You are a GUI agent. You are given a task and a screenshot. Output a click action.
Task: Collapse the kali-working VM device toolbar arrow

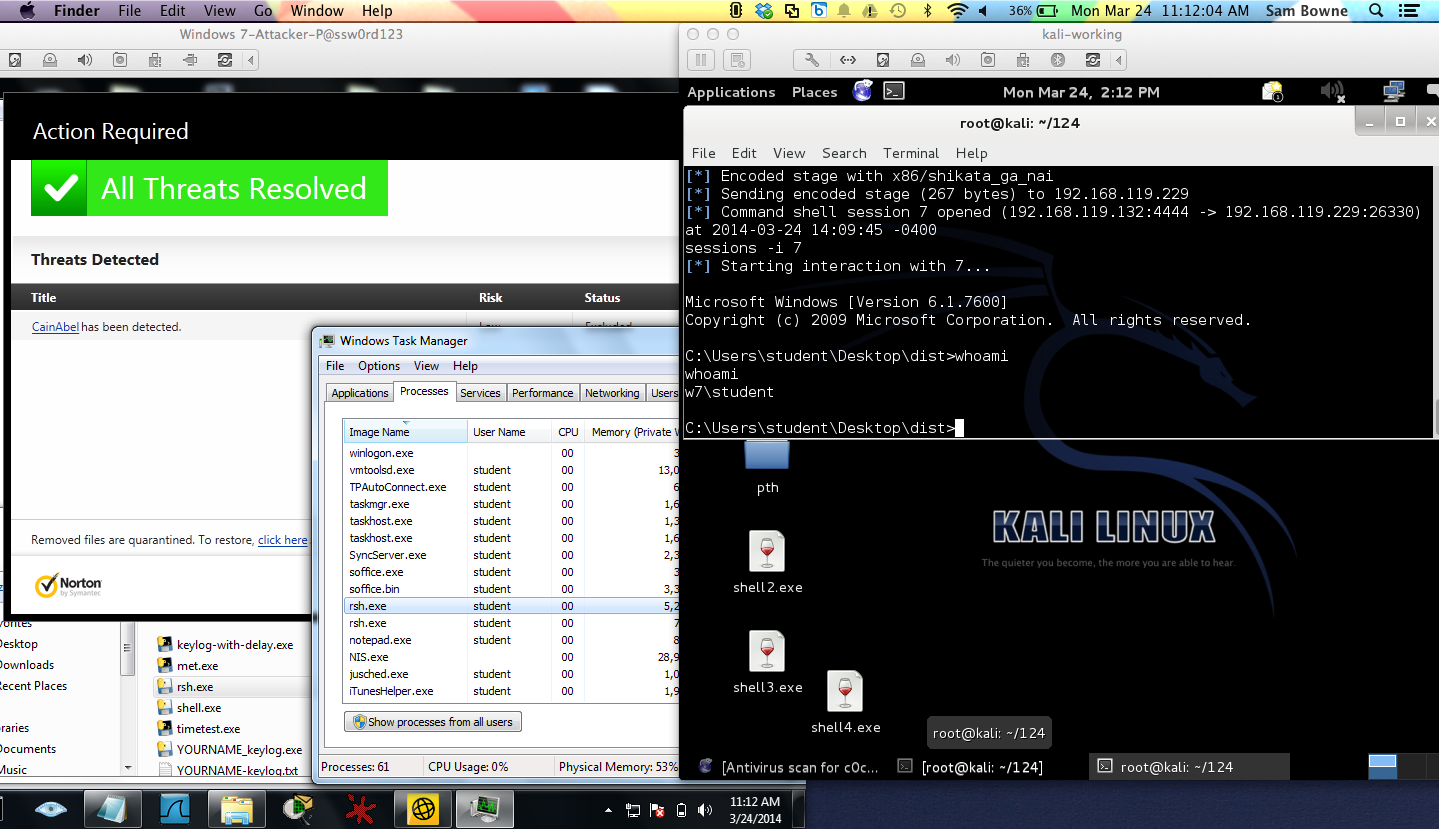tap(1119, 60)
